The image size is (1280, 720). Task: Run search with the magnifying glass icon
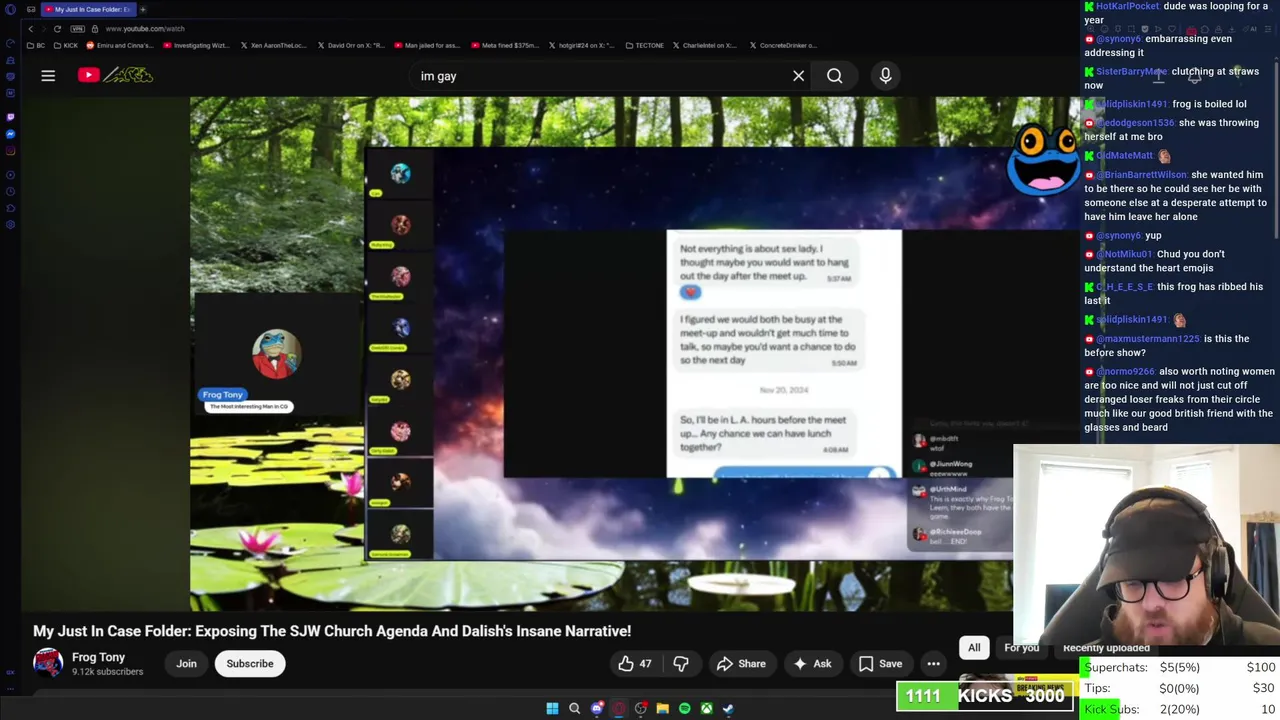(x=834, y=76)
